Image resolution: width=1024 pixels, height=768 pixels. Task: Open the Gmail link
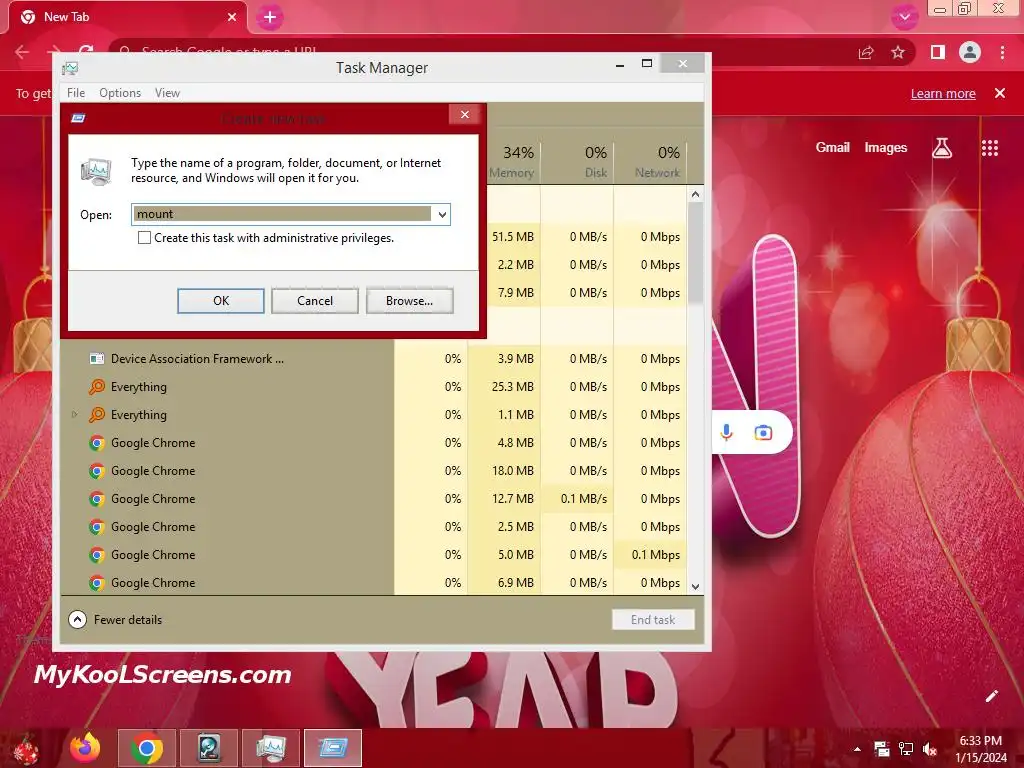(x=833, y=148)
